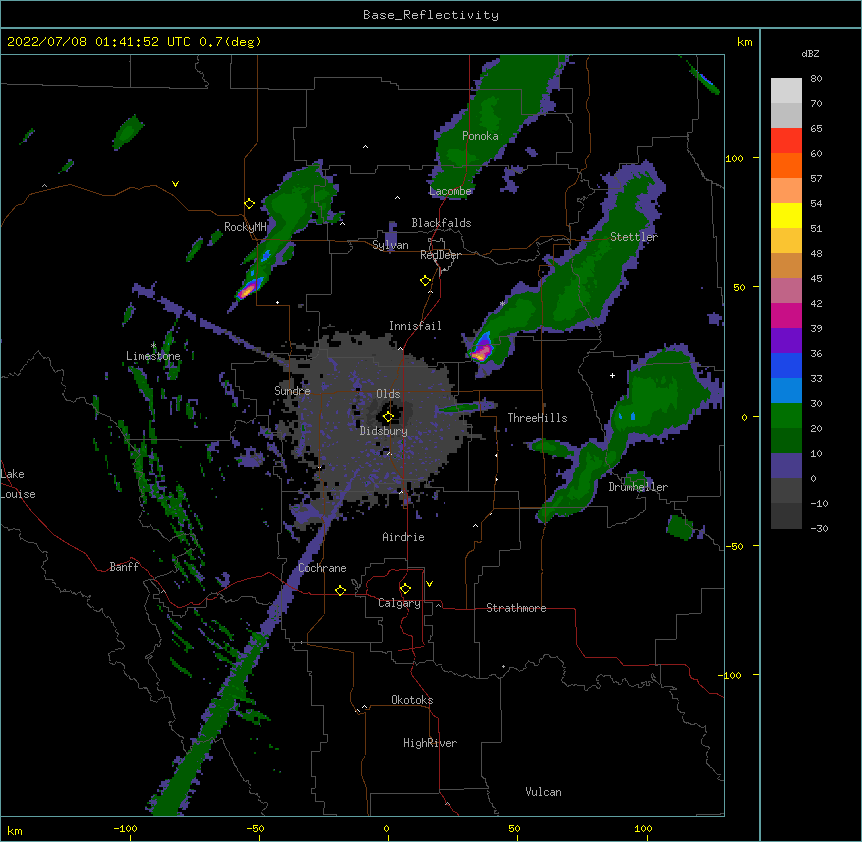The image size is (862, 842).
Task: Click the Stettler city label
Action: point(634,237)
